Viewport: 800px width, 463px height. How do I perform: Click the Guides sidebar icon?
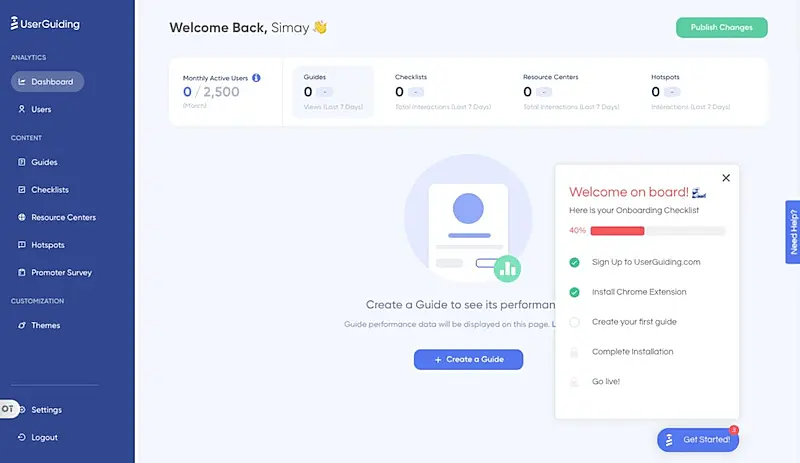[x=22, y=162]
